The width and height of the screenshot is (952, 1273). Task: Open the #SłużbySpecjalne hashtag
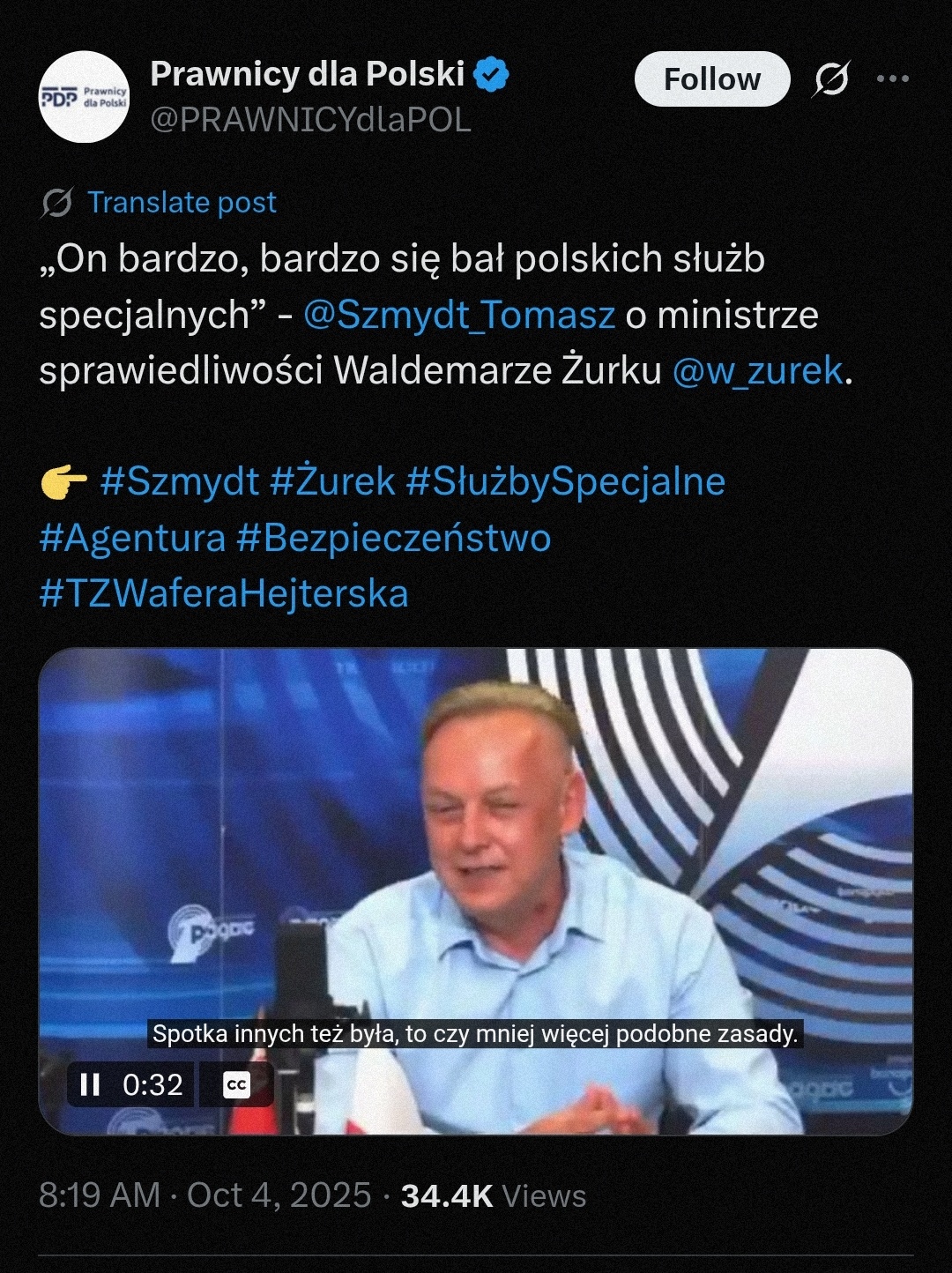point(566,482)
